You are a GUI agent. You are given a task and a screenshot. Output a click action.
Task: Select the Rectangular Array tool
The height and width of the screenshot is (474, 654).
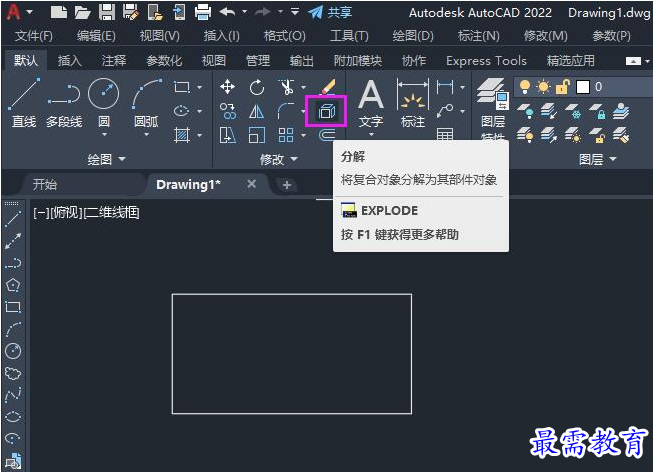tap(286, 135)
